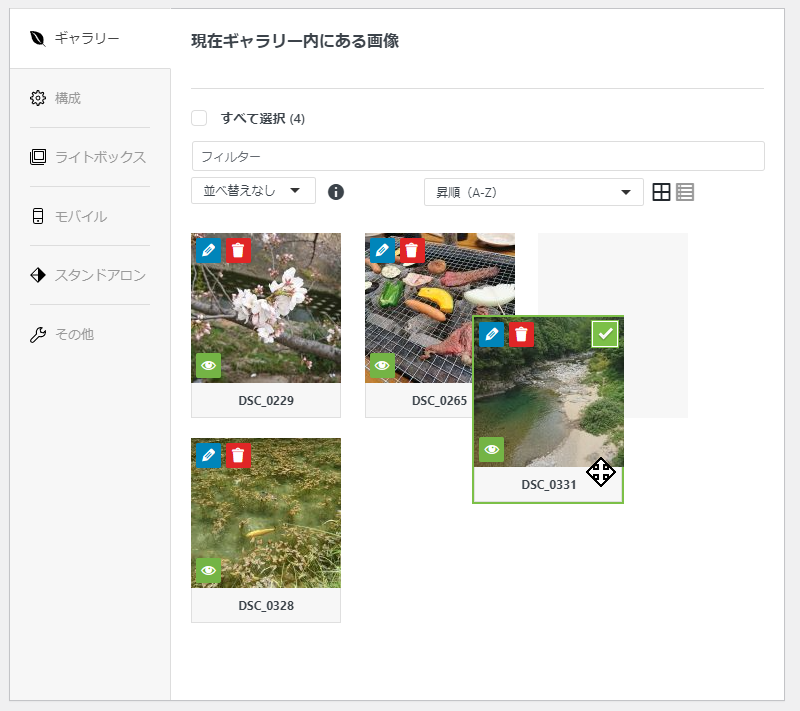The width and height of the screenshot is (800, 711).
Task: Open the 昇順 (A-Z) order dropdown
Action: tap(534, 192)
